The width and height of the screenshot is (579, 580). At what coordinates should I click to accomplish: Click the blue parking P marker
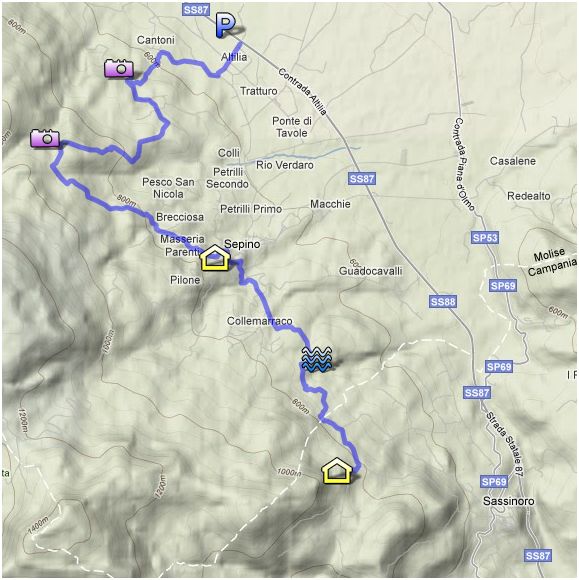[225, 26]
